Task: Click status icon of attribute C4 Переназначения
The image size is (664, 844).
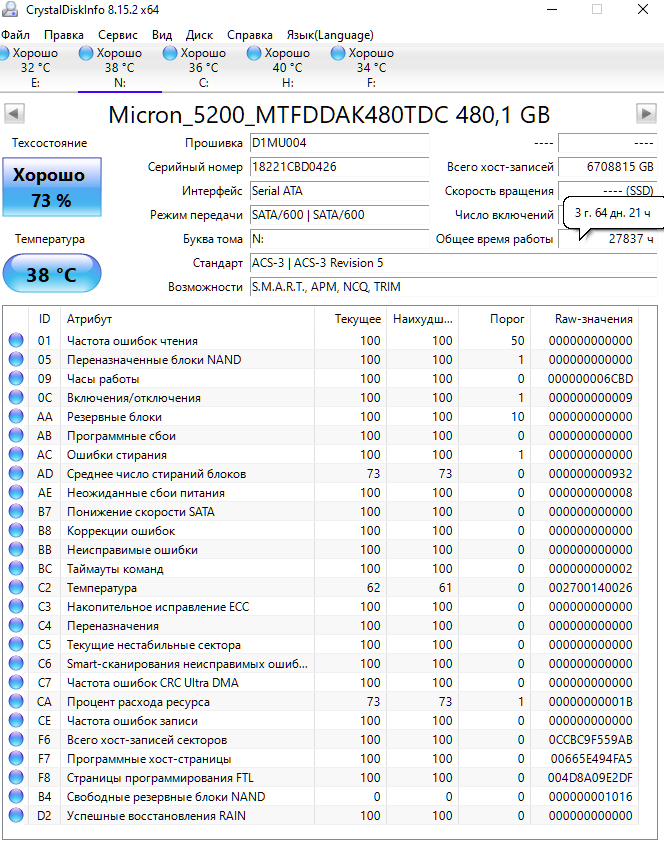Action: tap(16, 625)
